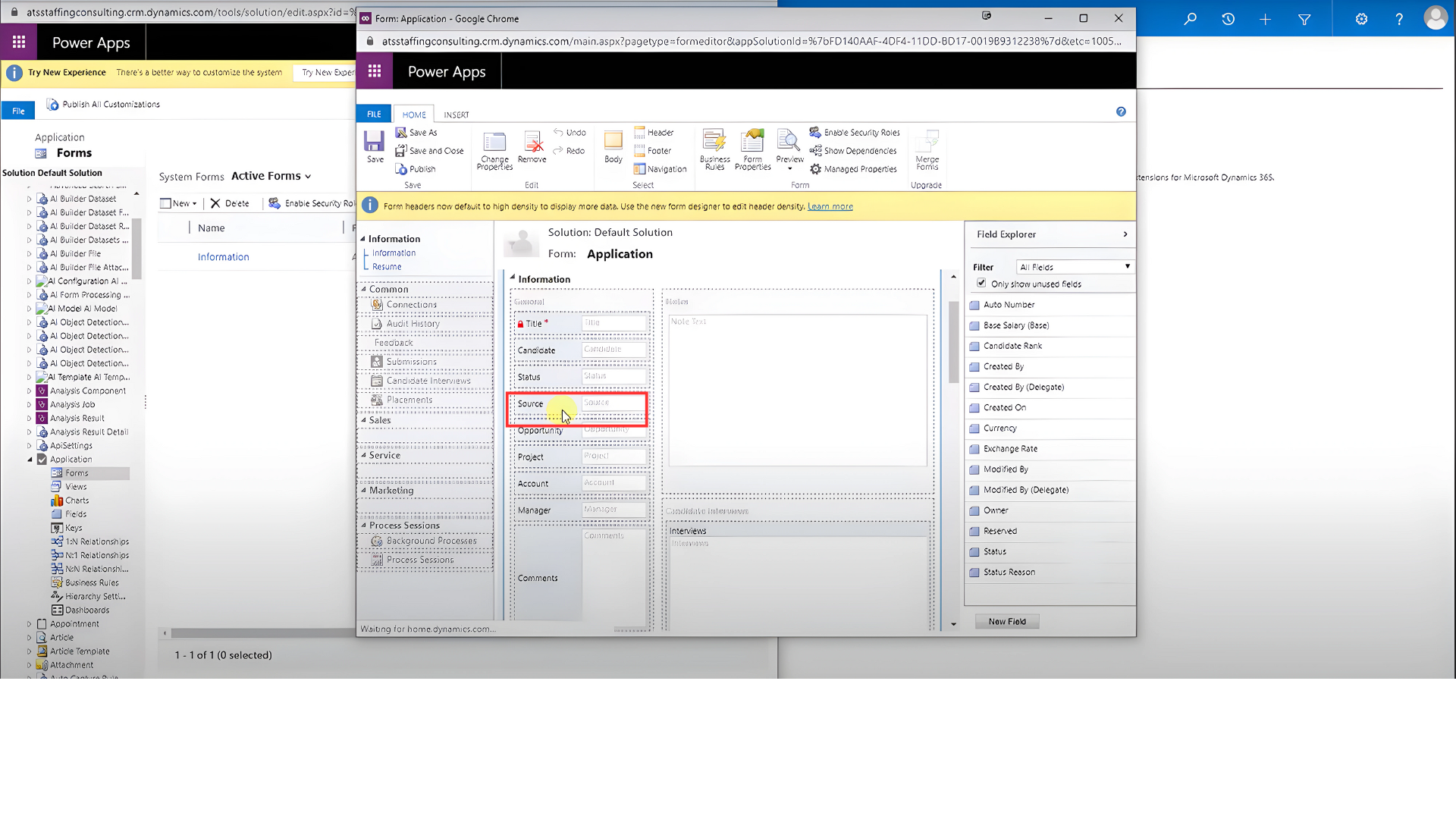The width and height of the screenshot is (1456, 819).
Task: Click Show Dependencies in the ribbon
Action: 853,151
